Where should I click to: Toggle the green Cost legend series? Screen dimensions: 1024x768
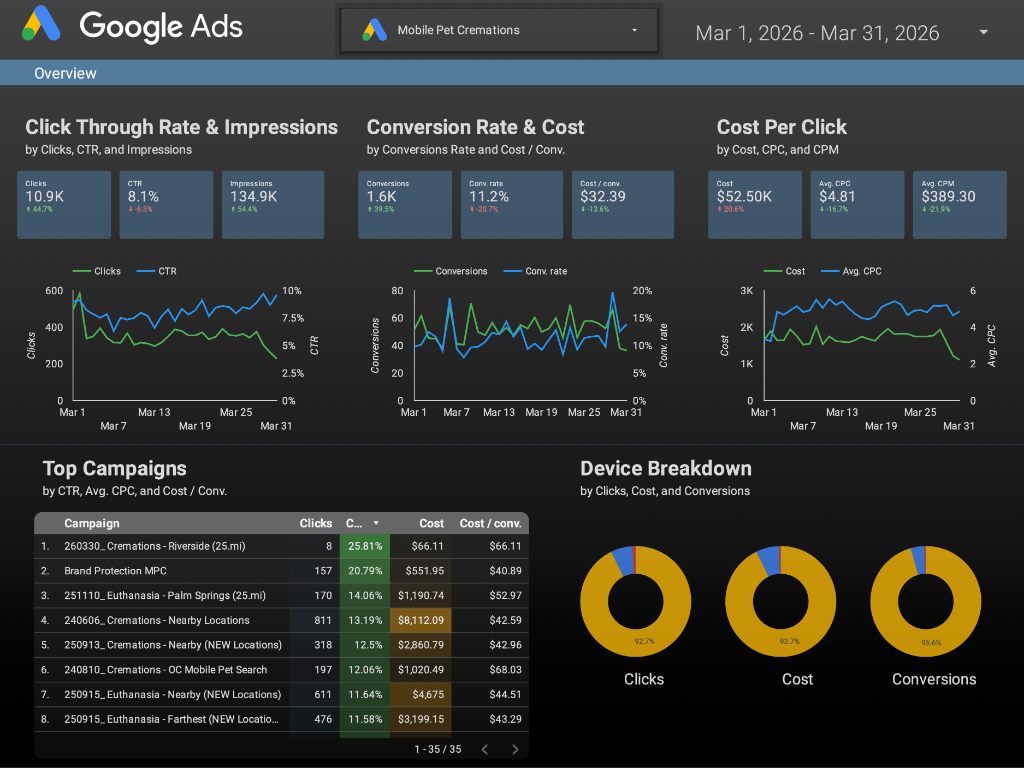(x=784, y=271)
